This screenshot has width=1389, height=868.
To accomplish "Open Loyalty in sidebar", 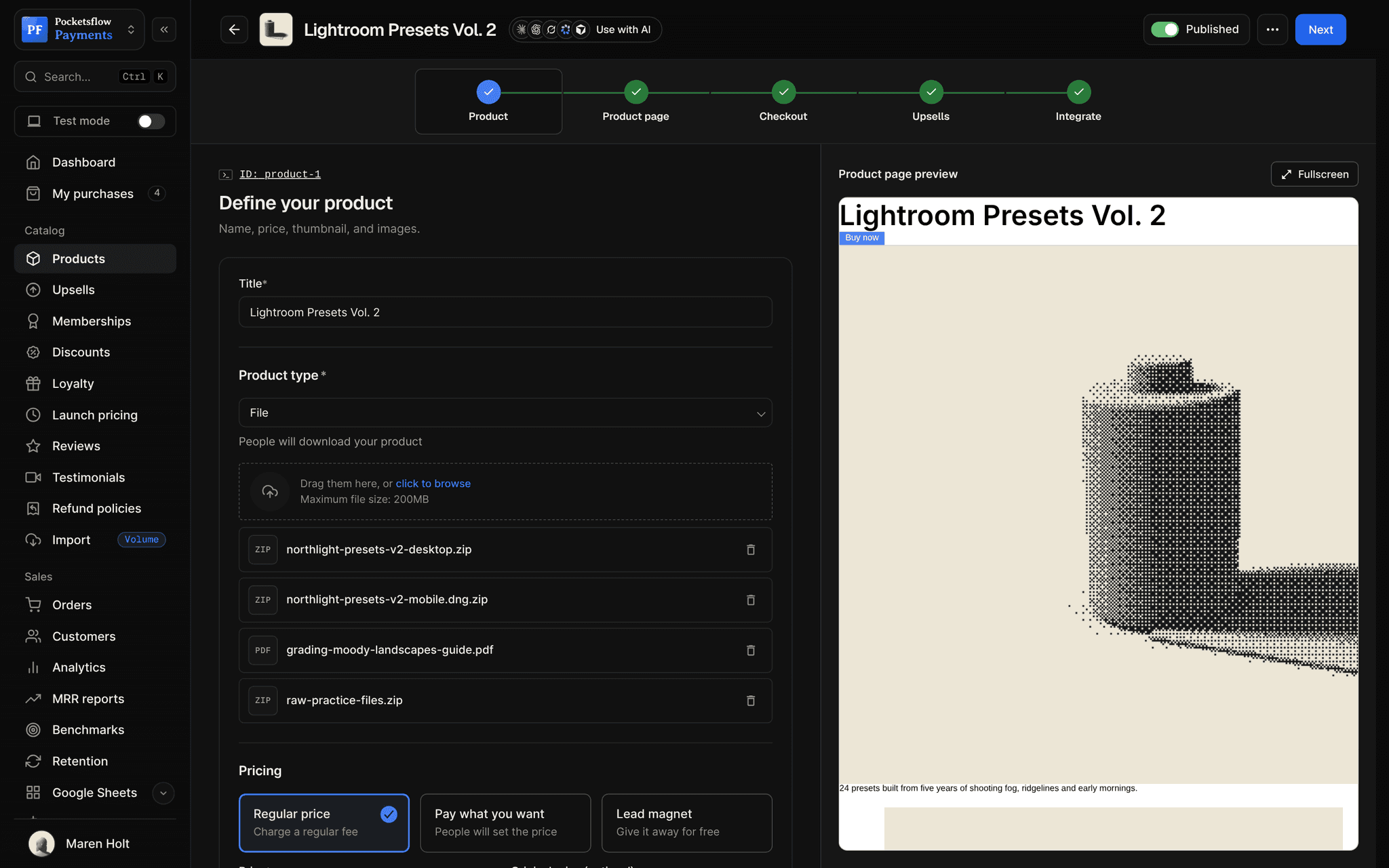I will [x=95, y=383].
